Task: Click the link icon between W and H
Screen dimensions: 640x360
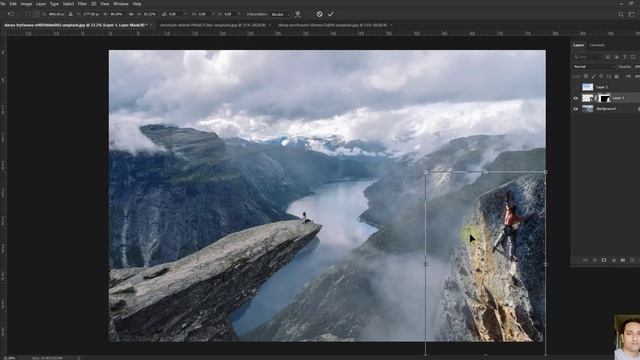Action: 131,14
